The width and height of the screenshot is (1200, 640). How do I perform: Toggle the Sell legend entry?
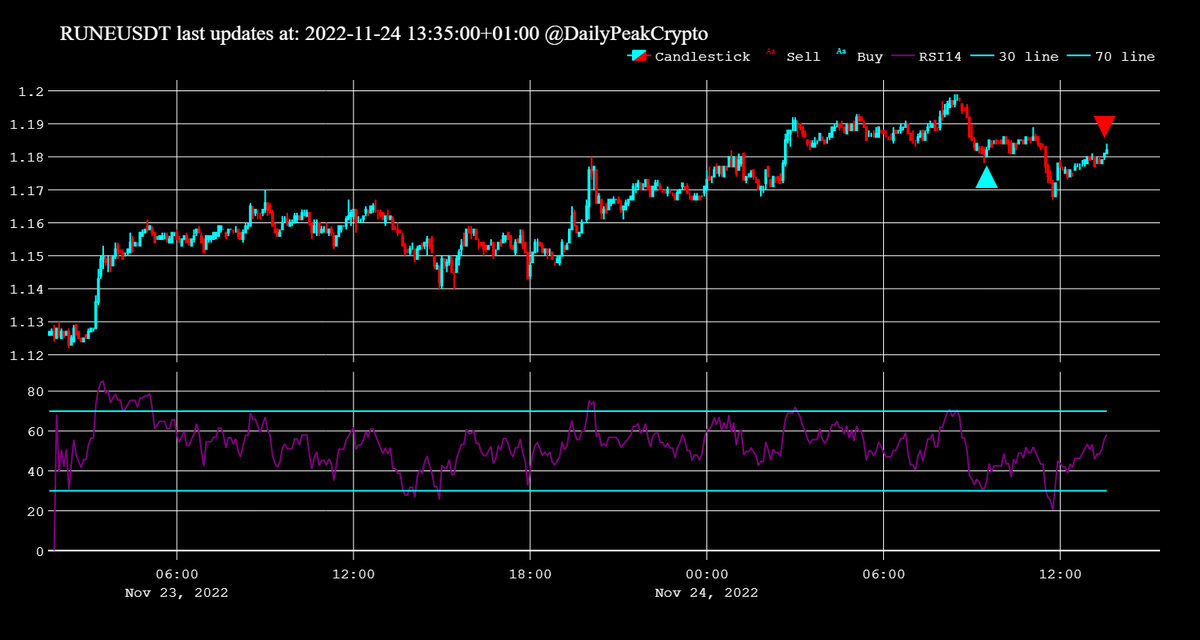click(x=793, y=57)
